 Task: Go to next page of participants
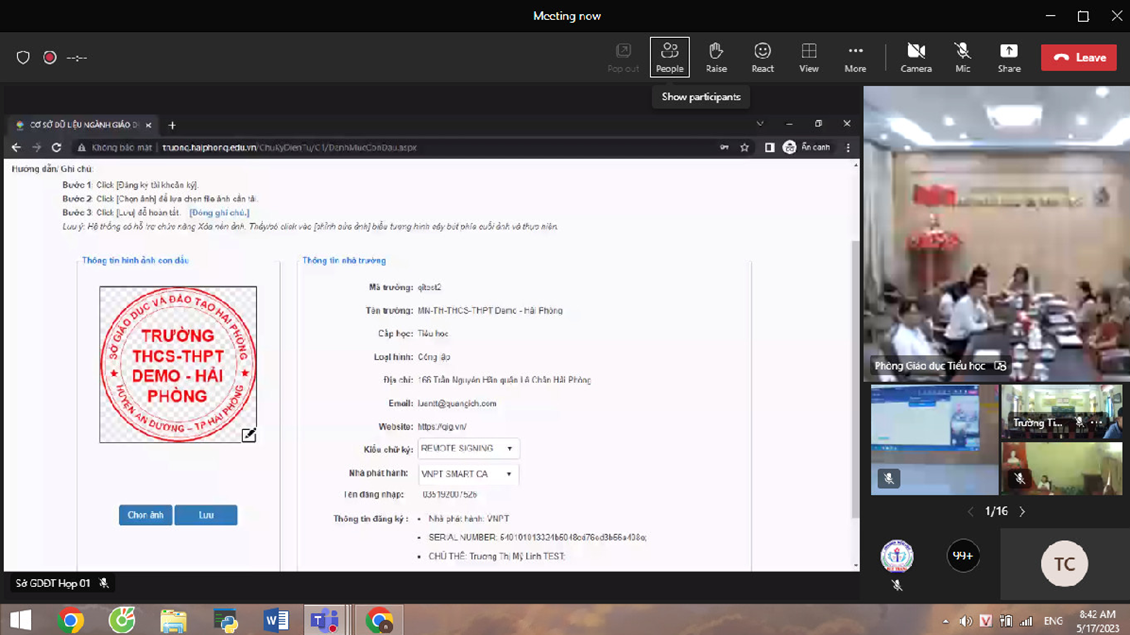(1022, 511)
